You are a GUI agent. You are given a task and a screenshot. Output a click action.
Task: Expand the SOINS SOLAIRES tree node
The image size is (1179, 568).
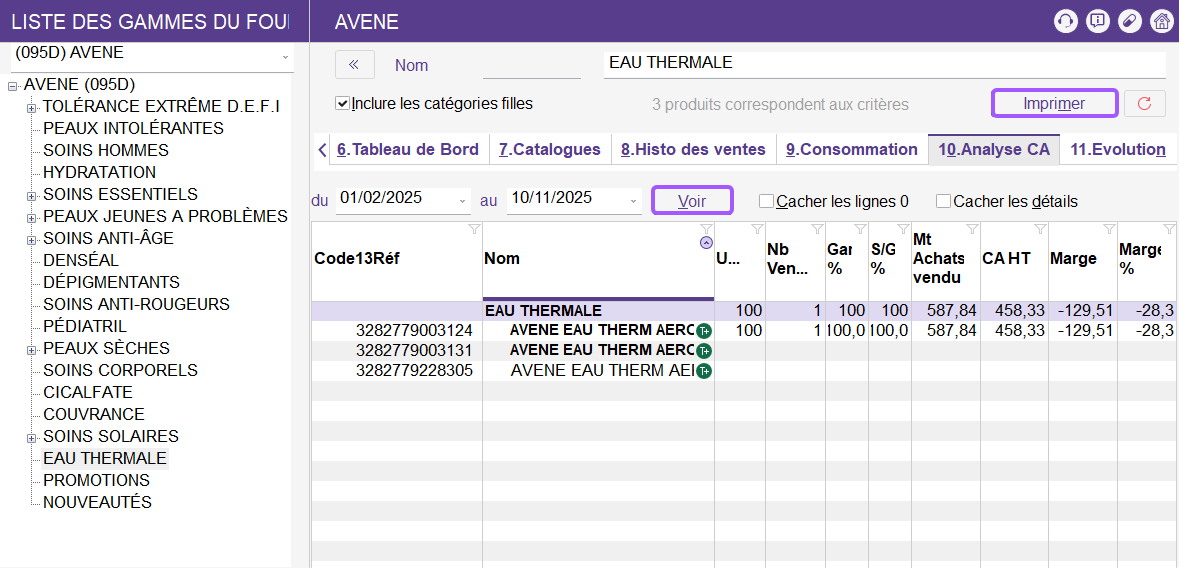32,437
